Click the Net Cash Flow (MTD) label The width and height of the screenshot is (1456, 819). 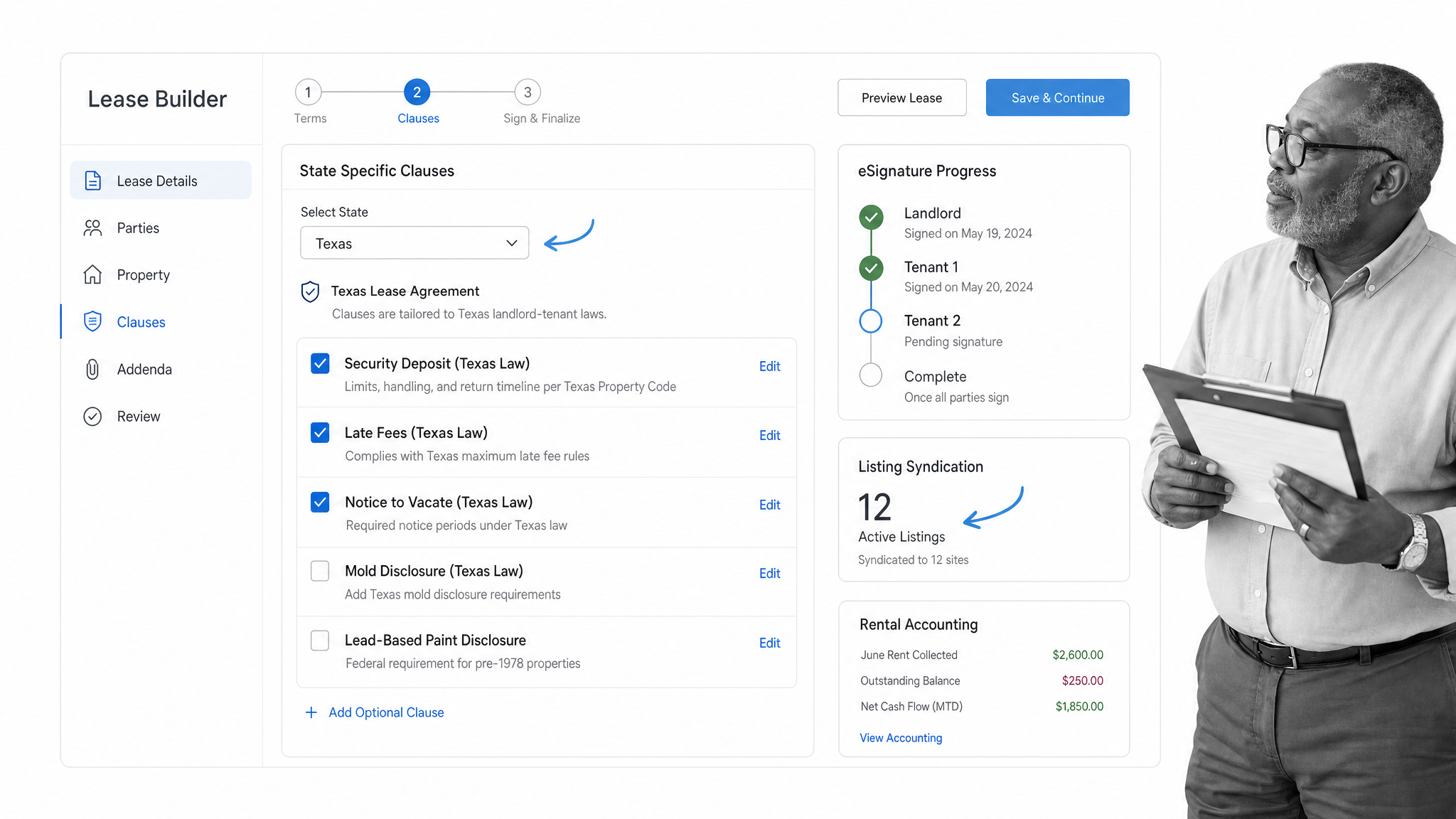pos(911,706)
